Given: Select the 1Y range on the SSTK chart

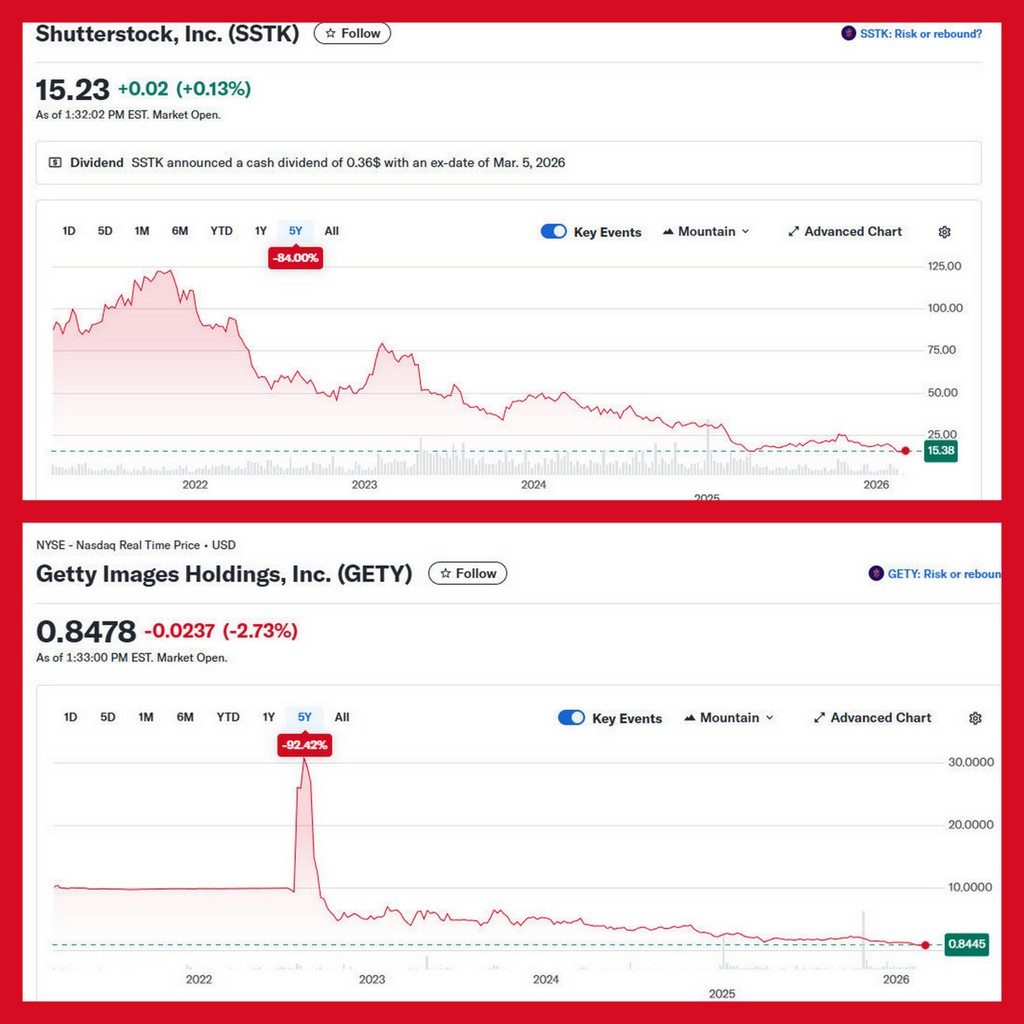Looking at the screenshot, I should tap(260, 231).
